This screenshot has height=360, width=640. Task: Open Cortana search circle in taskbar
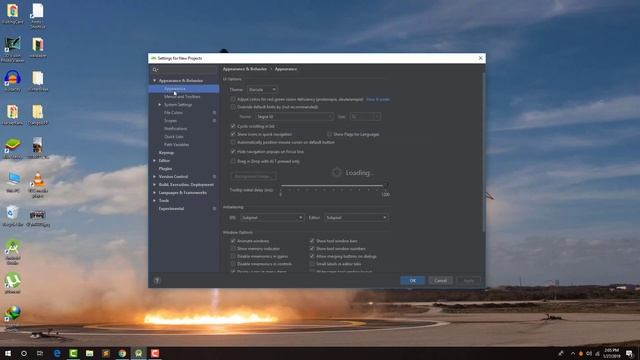pyautogui.click(x=24, y=353)
